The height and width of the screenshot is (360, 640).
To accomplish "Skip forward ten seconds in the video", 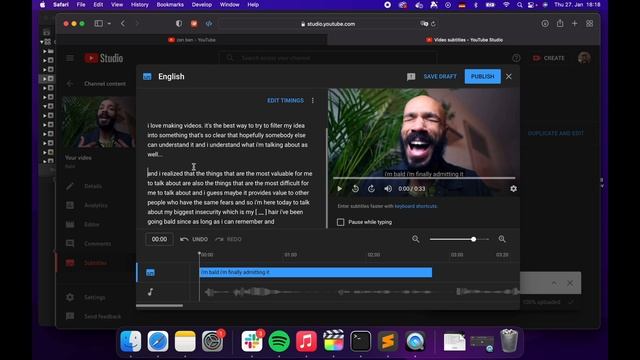I will pos(371,189).
